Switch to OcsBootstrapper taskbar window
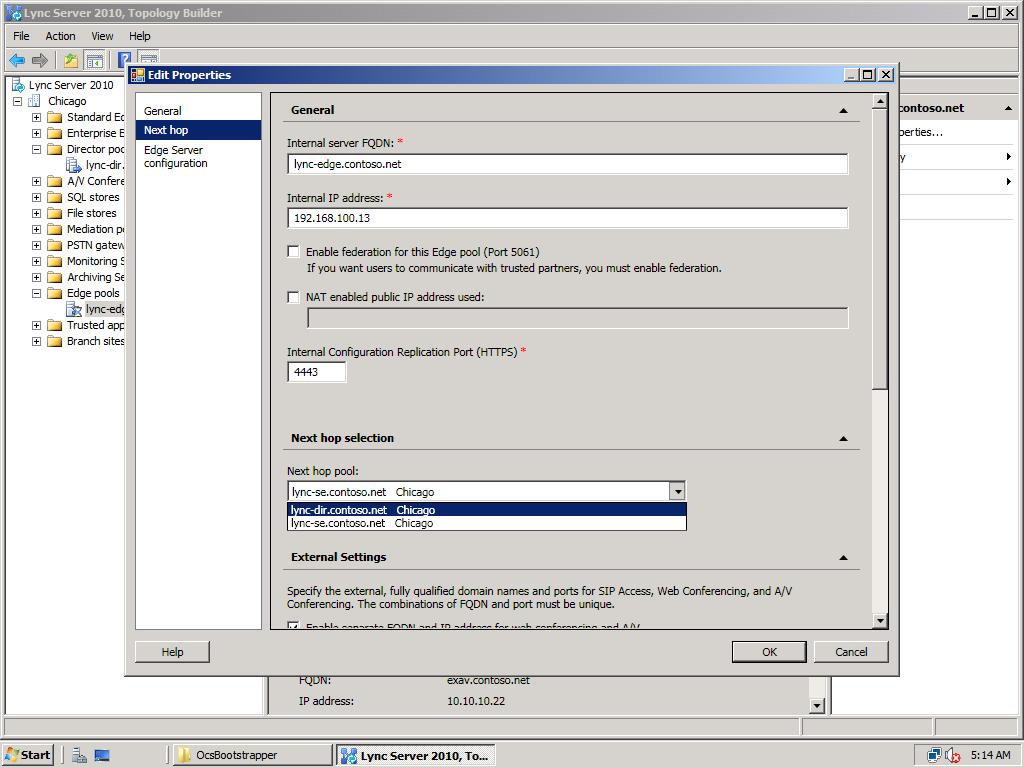 click(x=251, y=755)
